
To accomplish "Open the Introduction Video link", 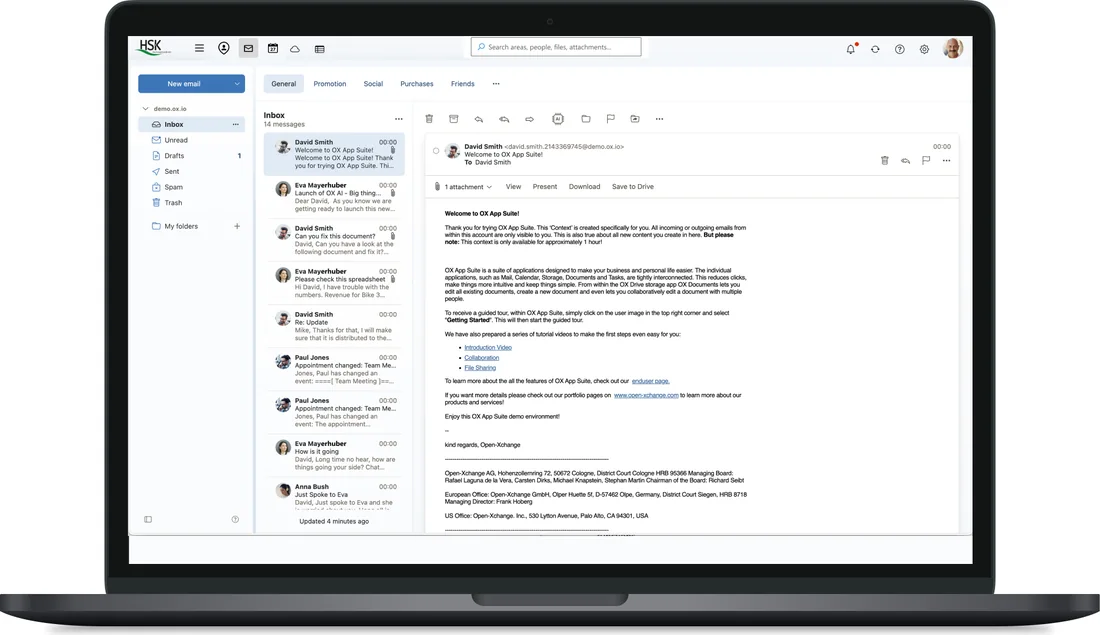I will (488, 347).
